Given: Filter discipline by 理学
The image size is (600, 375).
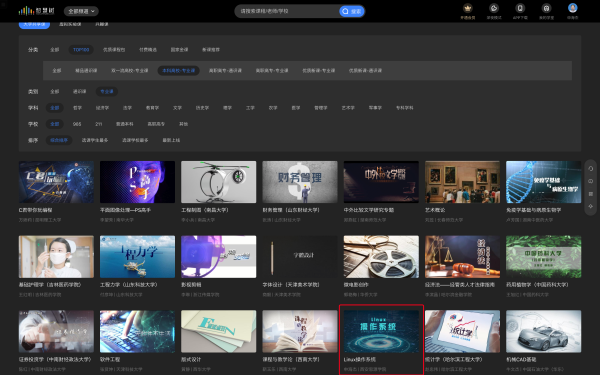Looking at the screenshot, I should click(x=227, y=108).
